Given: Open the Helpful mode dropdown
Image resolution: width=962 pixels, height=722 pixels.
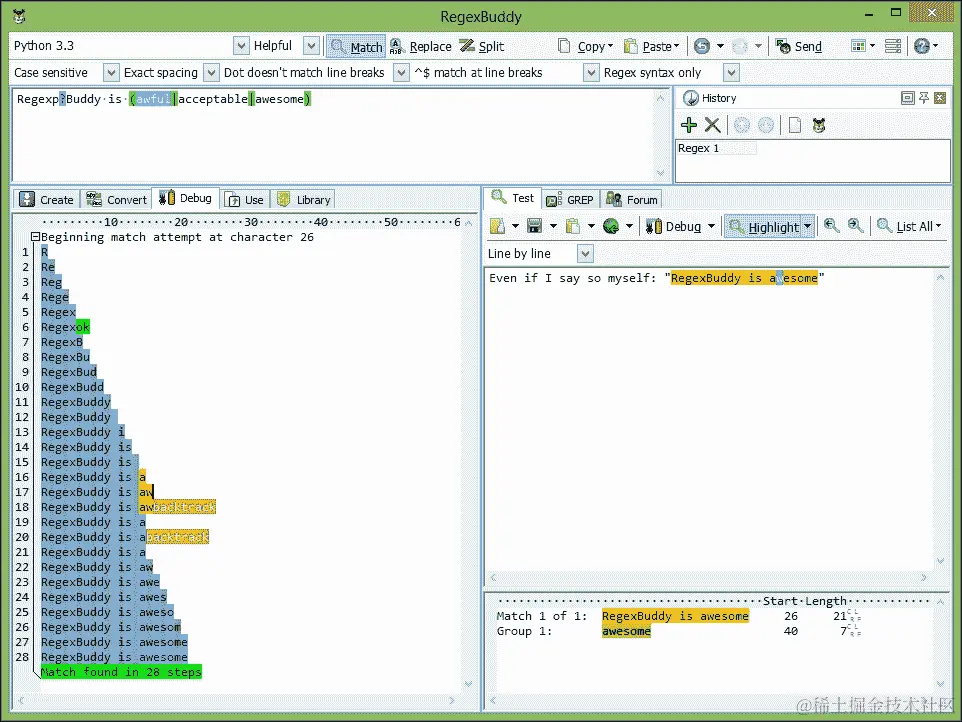Looking at the screenshot, I should click(311, 45).
